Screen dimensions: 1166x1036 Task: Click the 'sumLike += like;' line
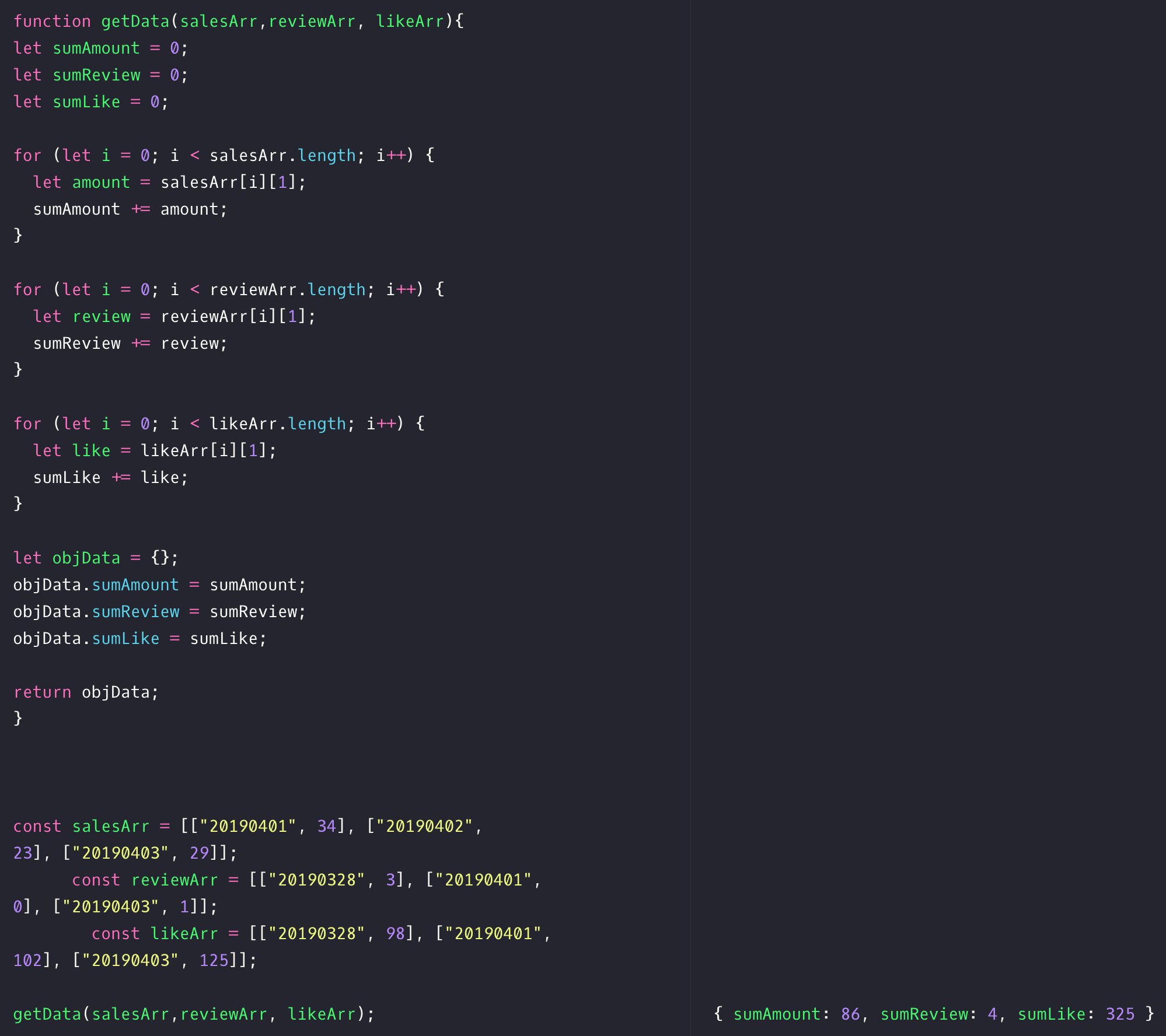coord(111,478)
